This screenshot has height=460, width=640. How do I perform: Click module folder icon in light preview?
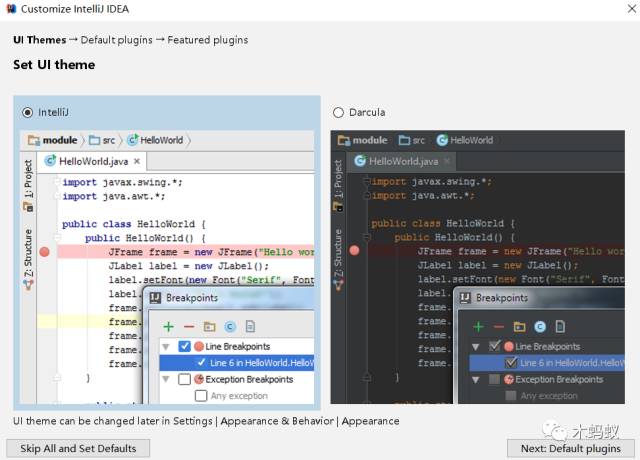33,140
